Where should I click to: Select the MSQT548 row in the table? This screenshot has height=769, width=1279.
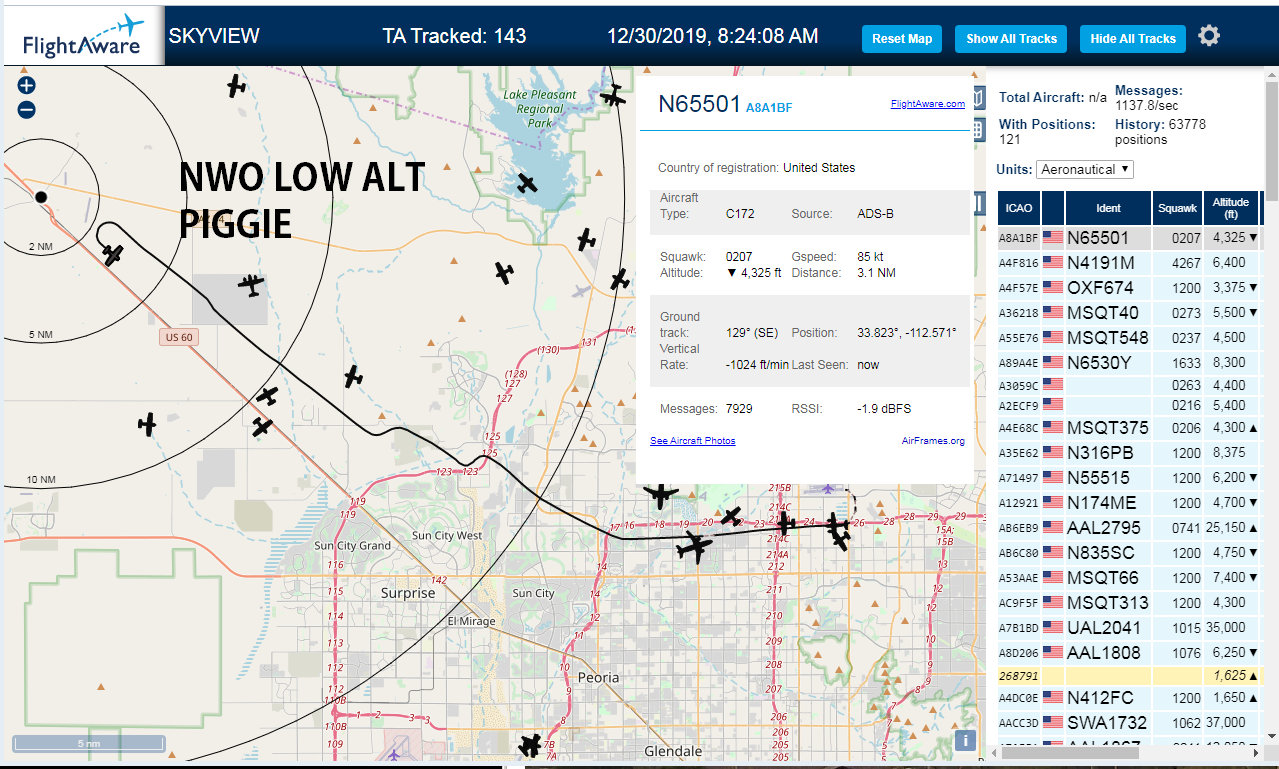coord(1129,337)
